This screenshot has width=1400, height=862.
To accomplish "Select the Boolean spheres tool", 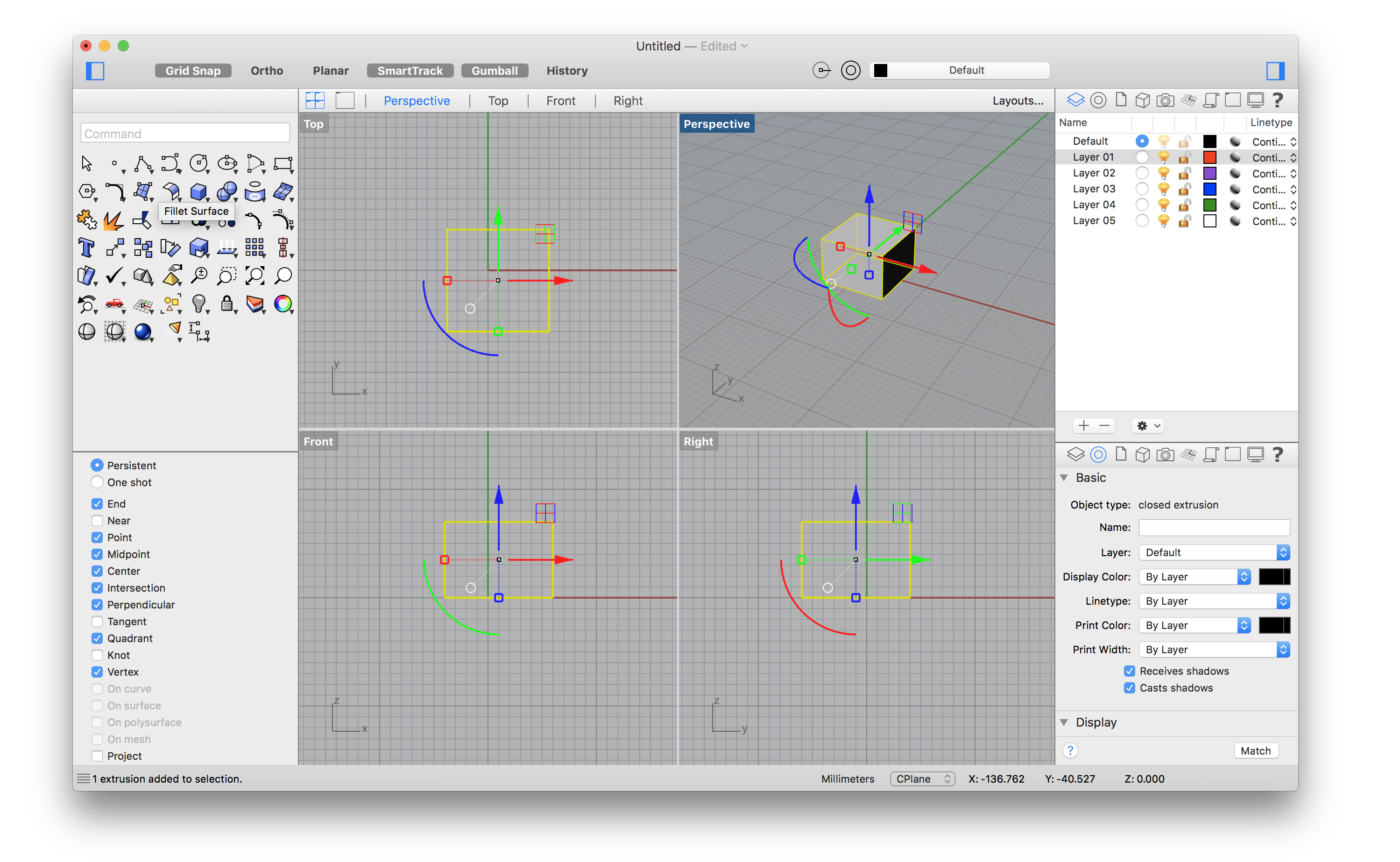I will 227,191.
